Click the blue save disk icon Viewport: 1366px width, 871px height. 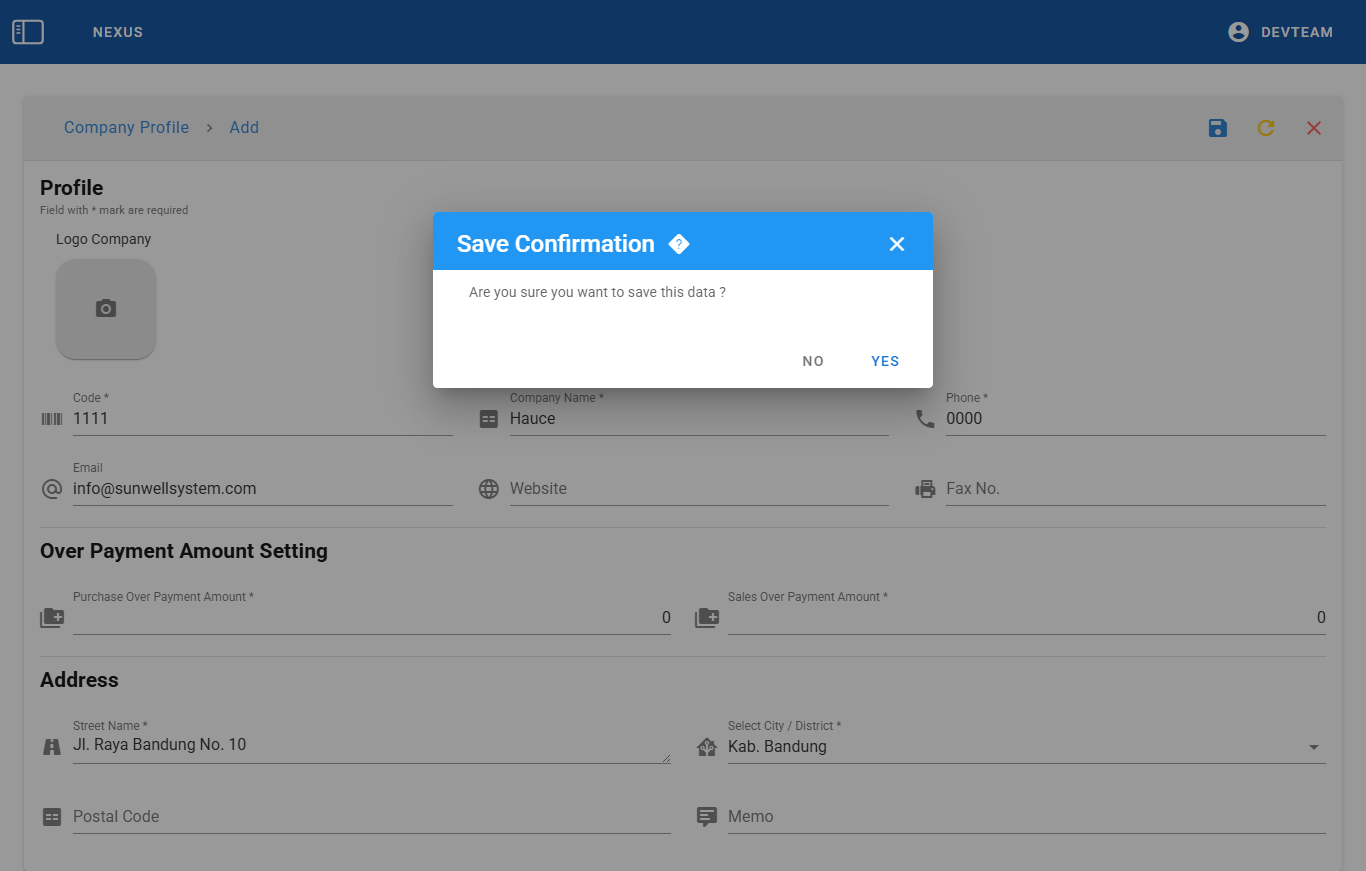[x=1217, y=128]
